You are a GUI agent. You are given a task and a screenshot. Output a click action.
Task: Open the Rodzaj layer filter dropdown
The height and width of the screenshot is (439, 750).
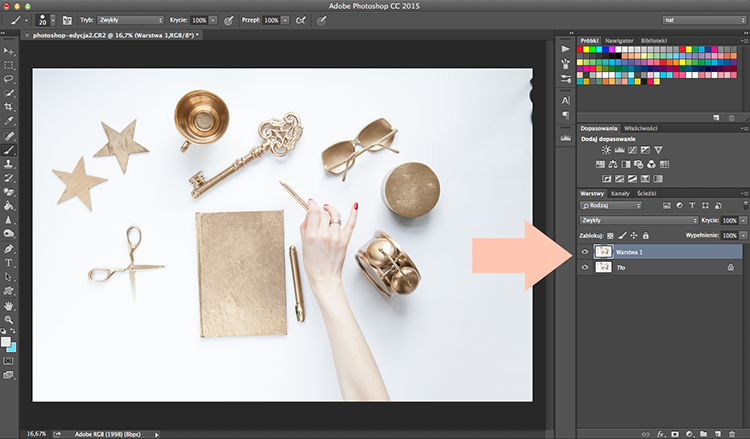[x=611, y=206]
